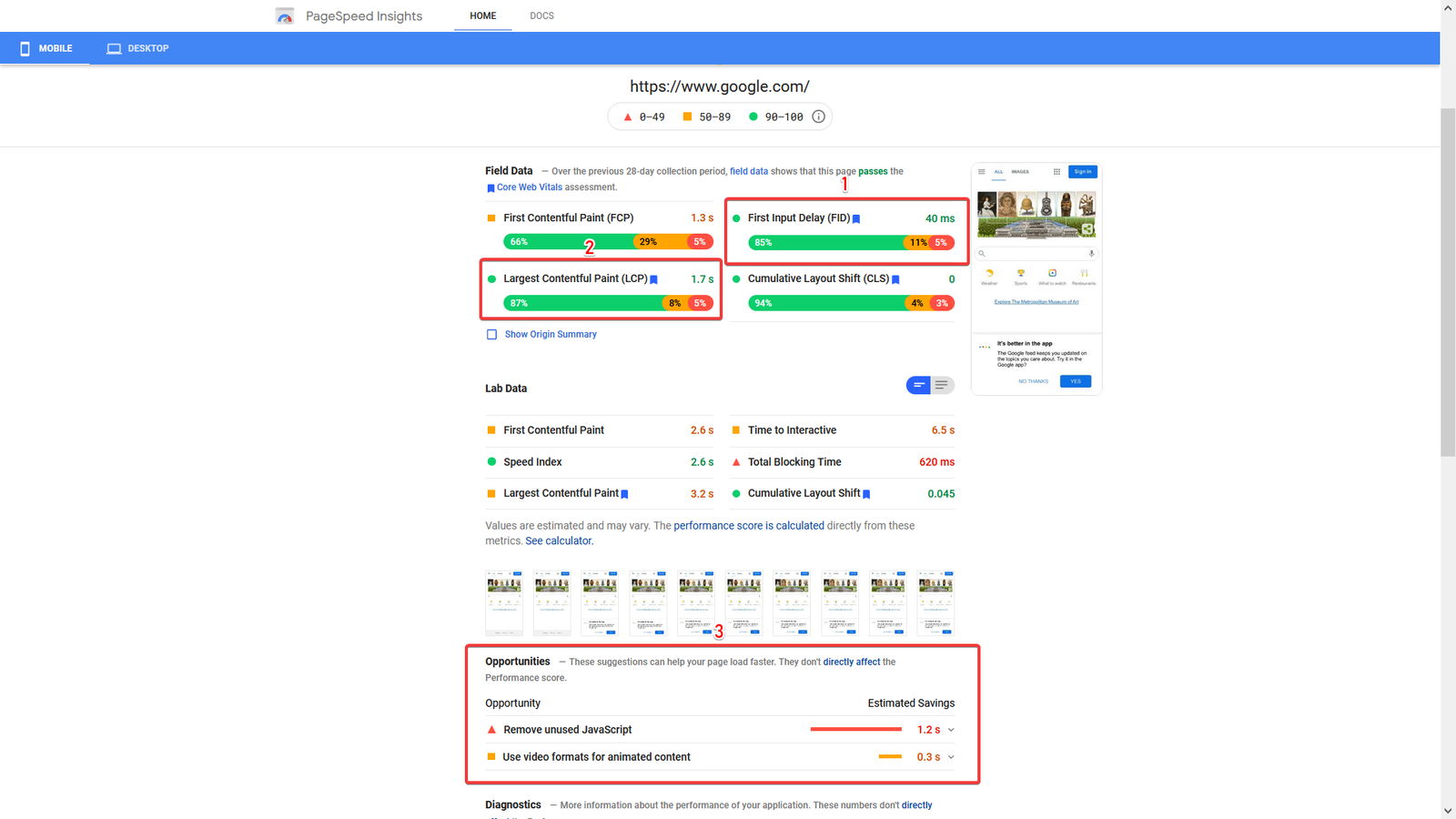
Task: Click the Show Origin Summary label
Action: [x=551, y=335]
